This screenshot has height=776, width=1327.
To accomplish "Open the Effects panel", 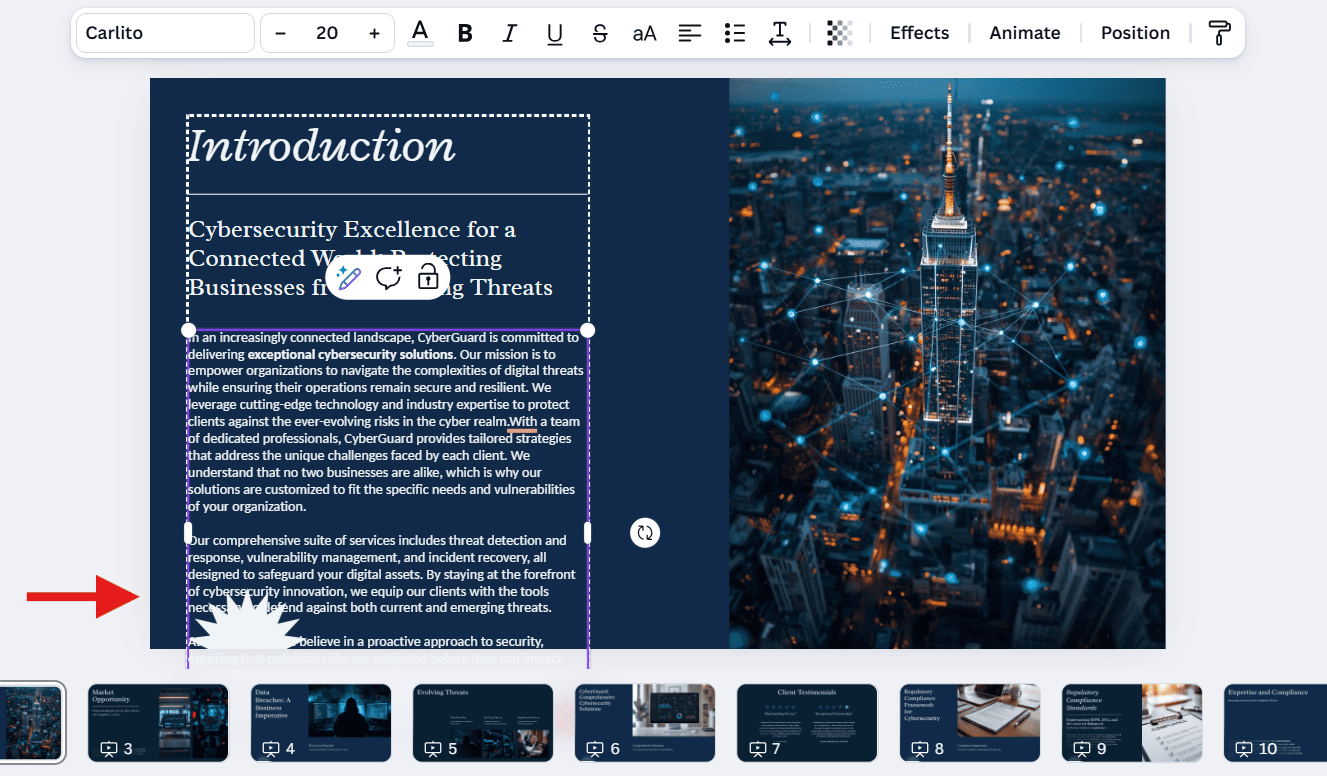I will point(919,33).
